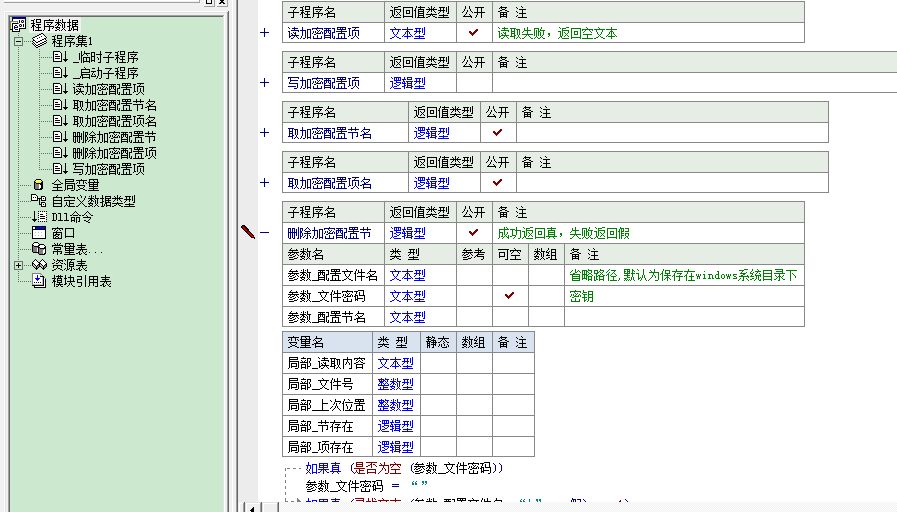Click the 常量表 icon

tap(39, 248)
